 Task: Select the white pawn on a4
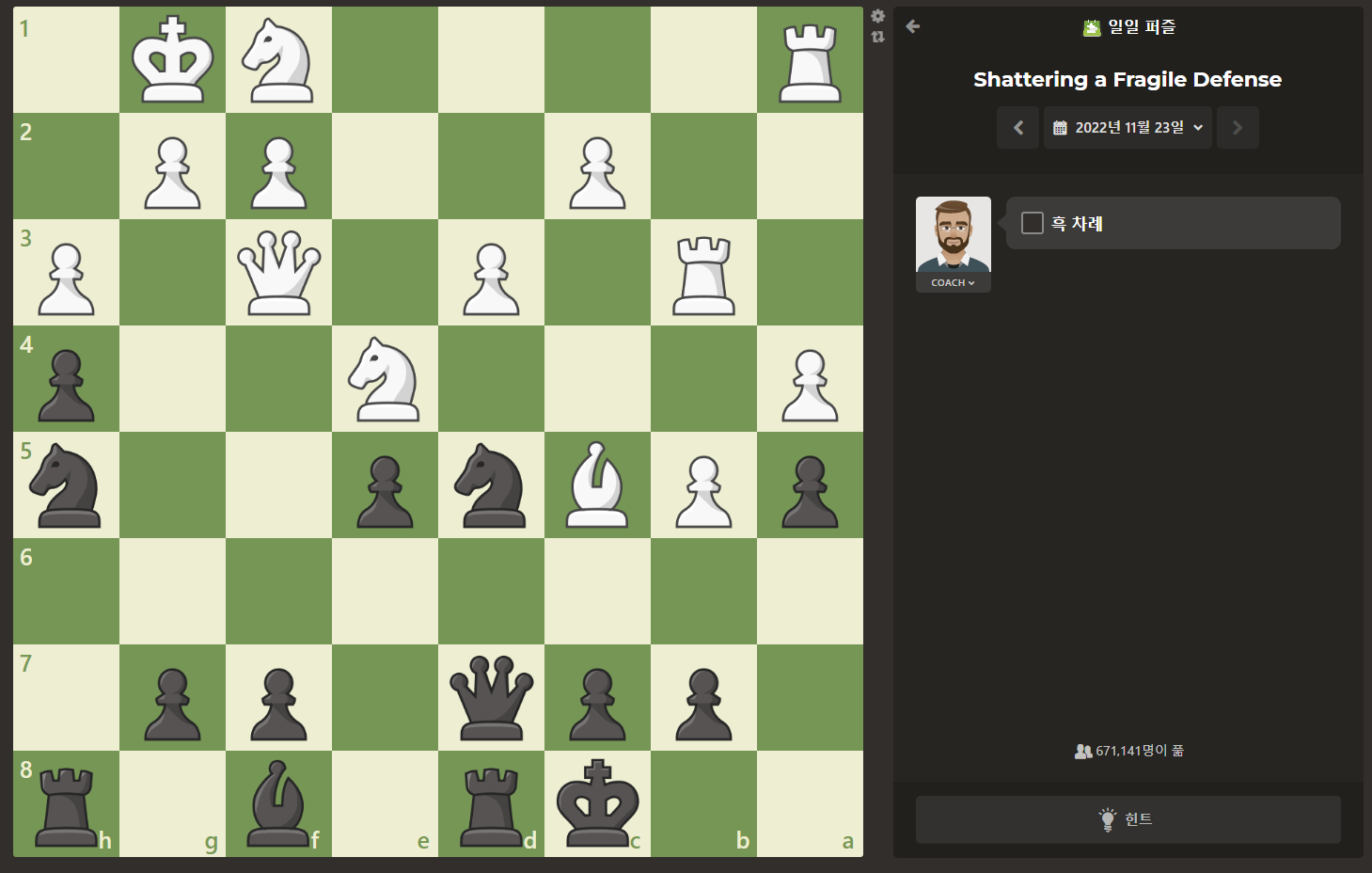pos(811,386)
